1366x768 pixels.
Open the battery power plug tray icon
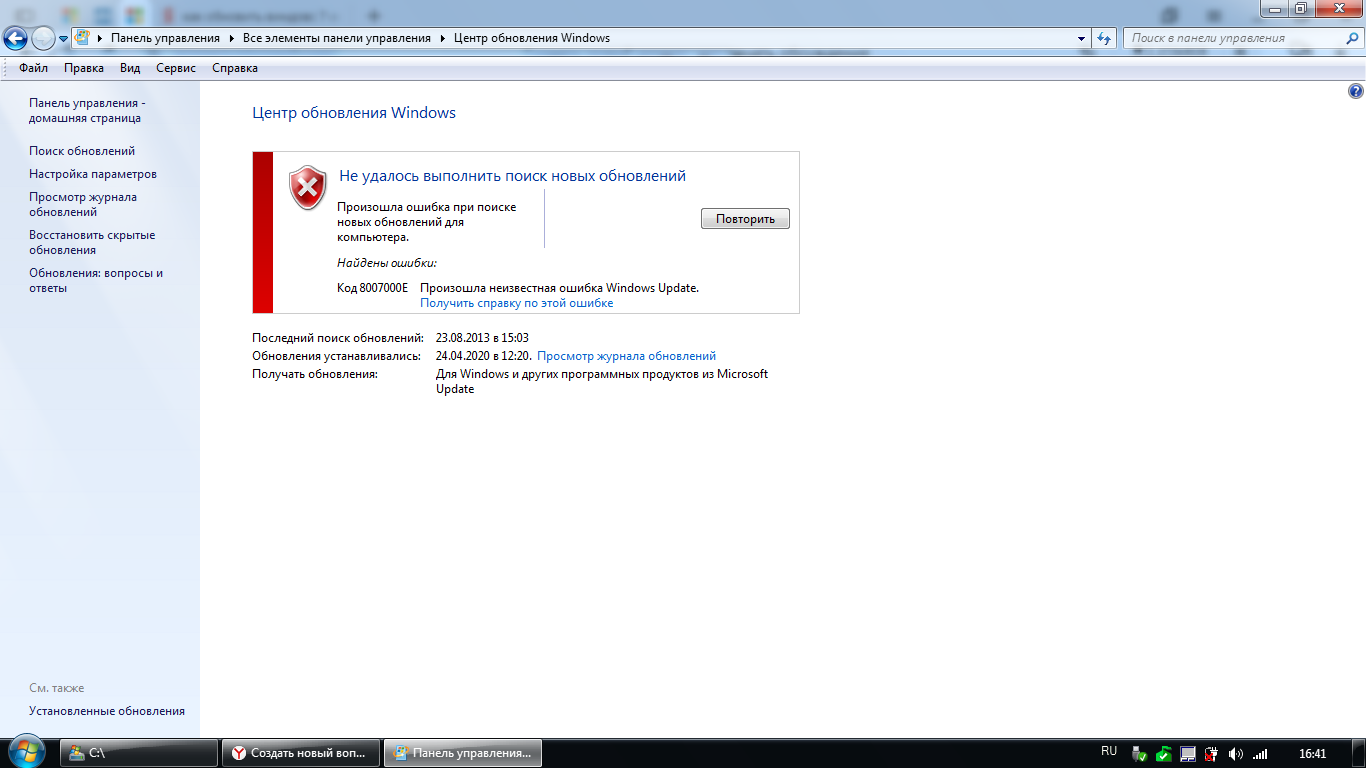pos(1211,753)
